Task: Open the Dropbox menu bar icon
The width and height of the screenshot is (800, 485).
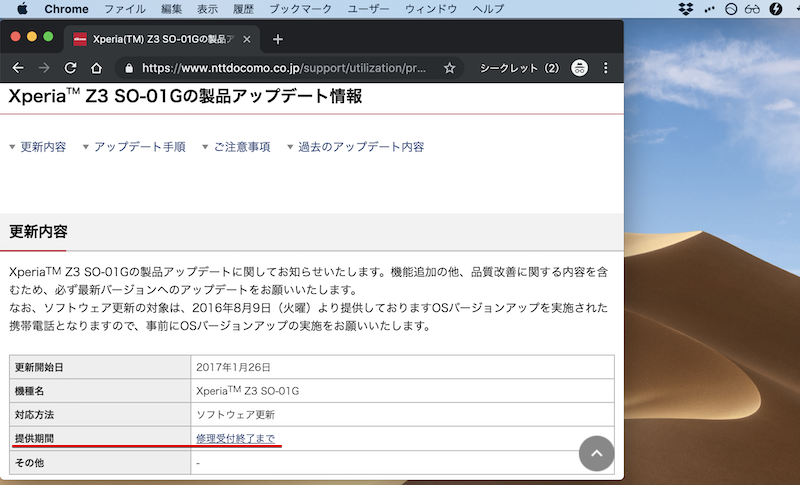Action: pos(686,9)
